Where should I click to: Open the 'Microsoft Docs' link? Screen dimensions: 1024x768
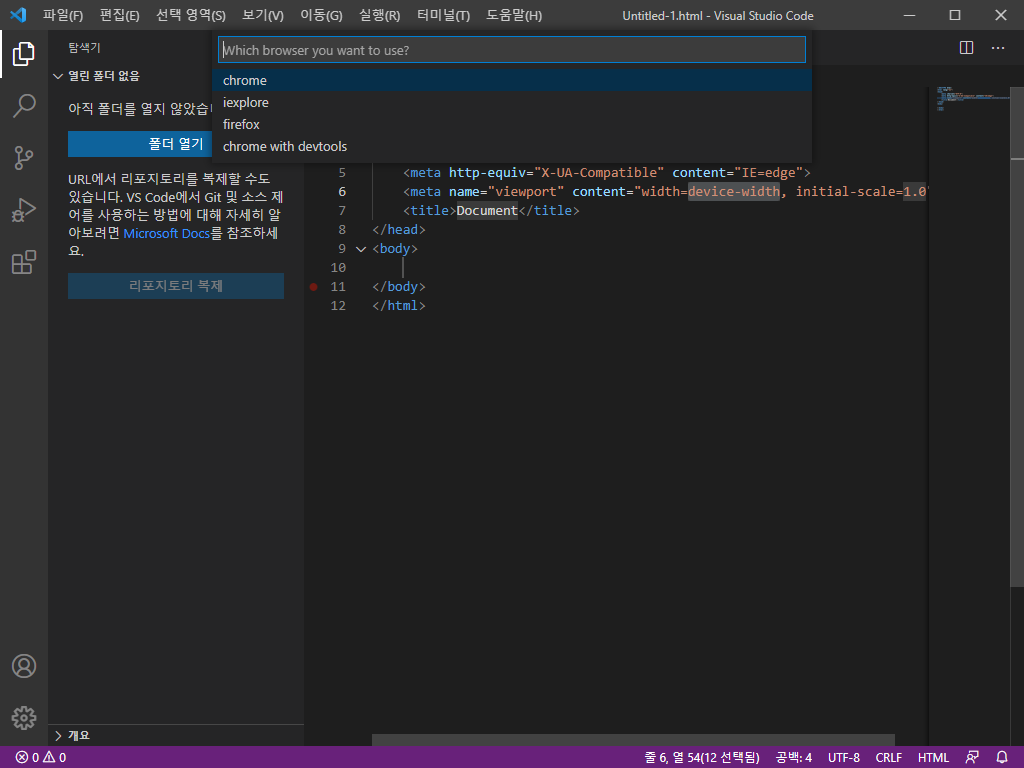coord(167,233)
